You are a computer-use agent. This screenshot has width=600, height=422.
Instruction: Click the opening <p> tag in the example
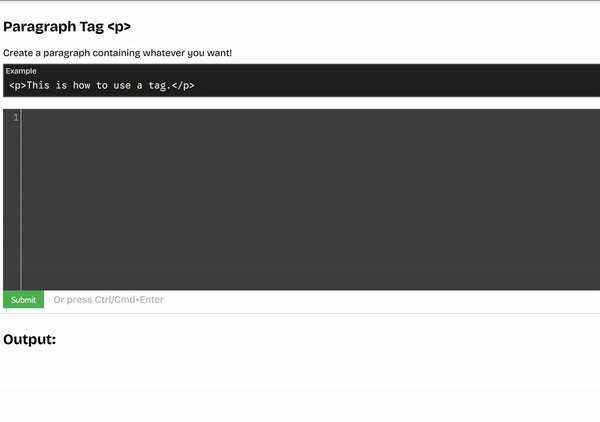[x=17, y=86]
